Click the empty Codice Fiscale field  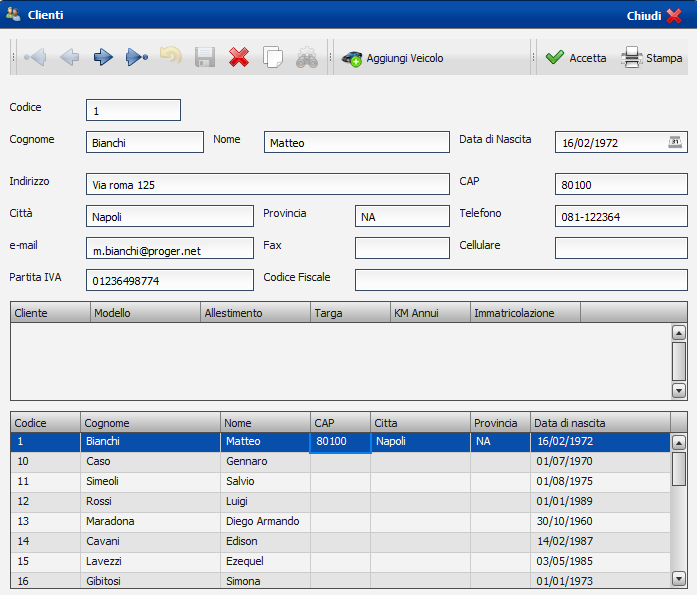coord(521,280)
